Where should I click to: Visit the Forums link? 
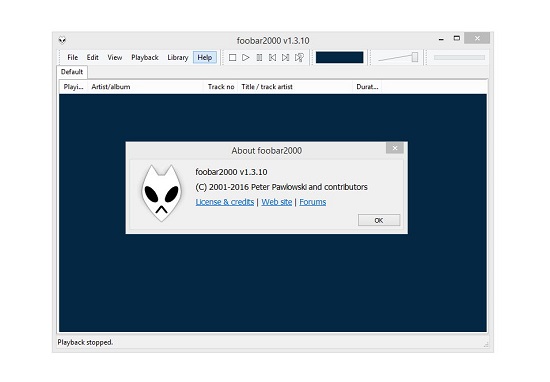tap(313, 202)
